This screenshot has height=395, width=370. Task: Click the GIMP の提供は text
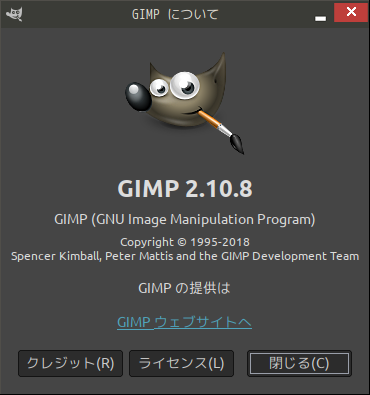tap(184, 288)
